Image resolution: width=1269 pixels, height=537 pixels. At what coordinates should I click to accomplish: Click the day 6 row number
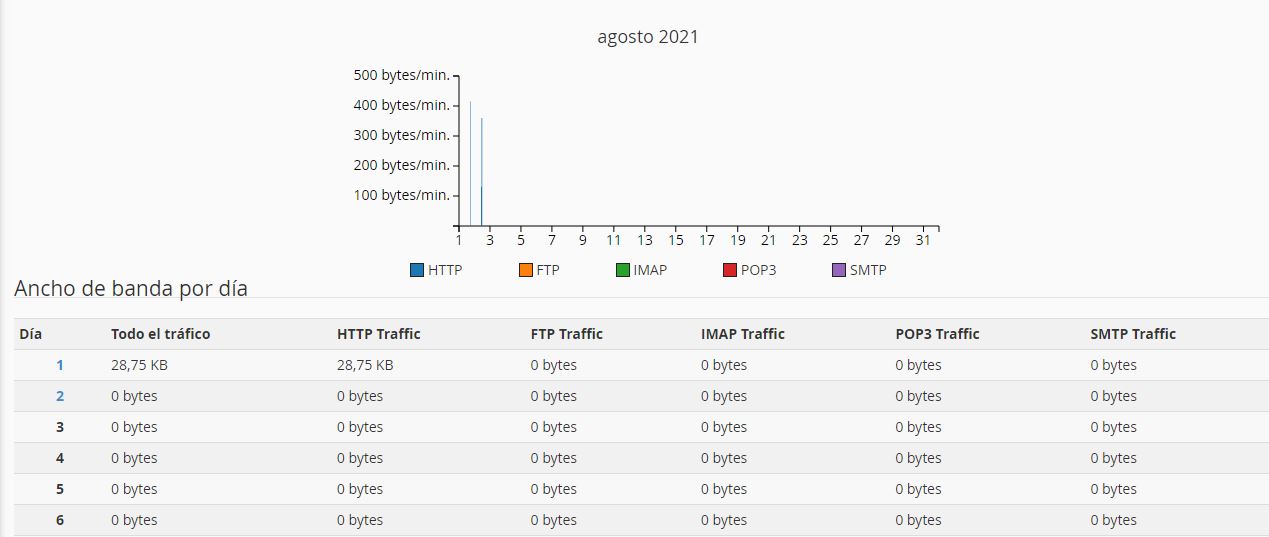click(60, 520)
